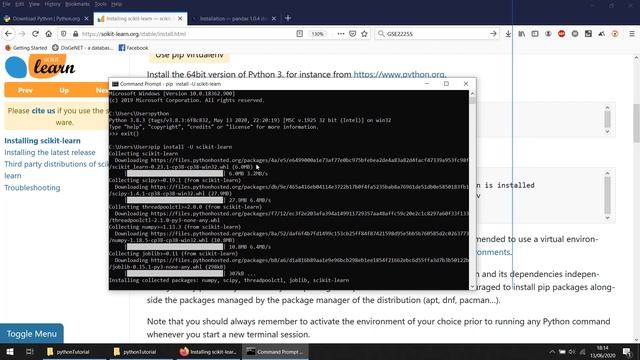The image size is (640, 360).
Task: Go back with the Firefox back arrow
Action: tap(8, 34)
